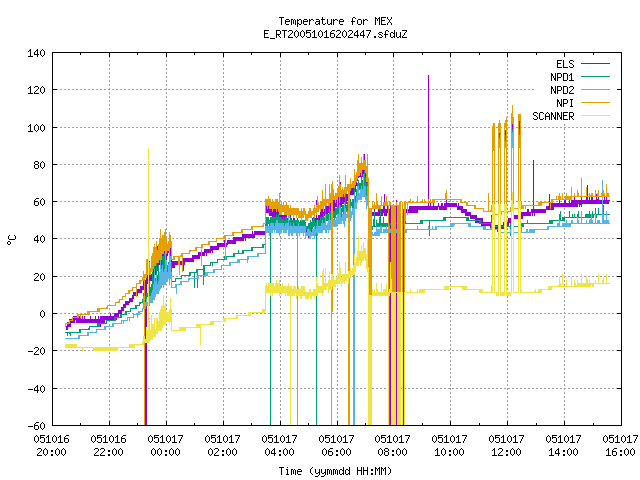Click the 051017 16:00 x-axis label
Screen dimensions: 640x480
coord(620,445)
